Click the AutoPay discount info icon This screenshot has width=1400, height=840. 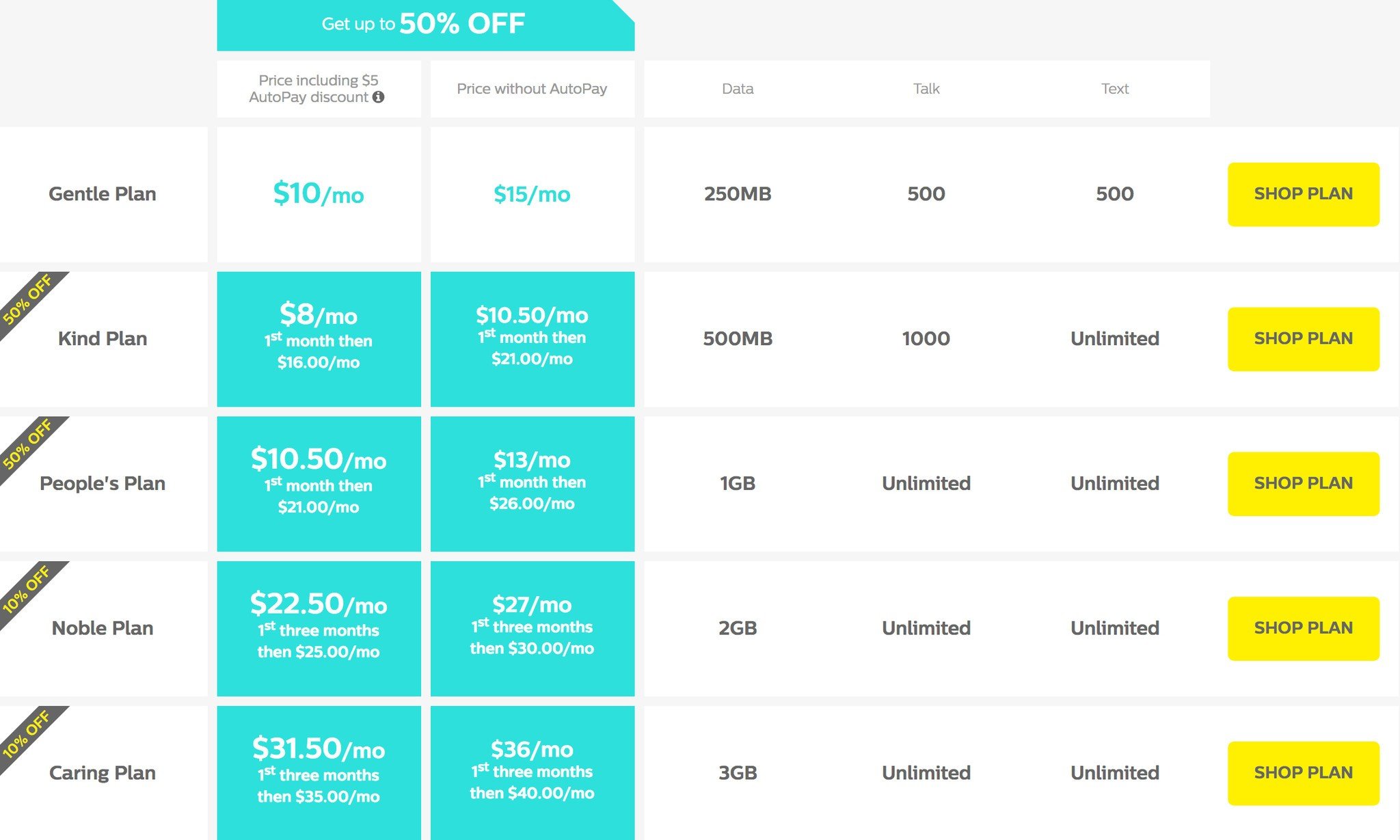[378, 97]
